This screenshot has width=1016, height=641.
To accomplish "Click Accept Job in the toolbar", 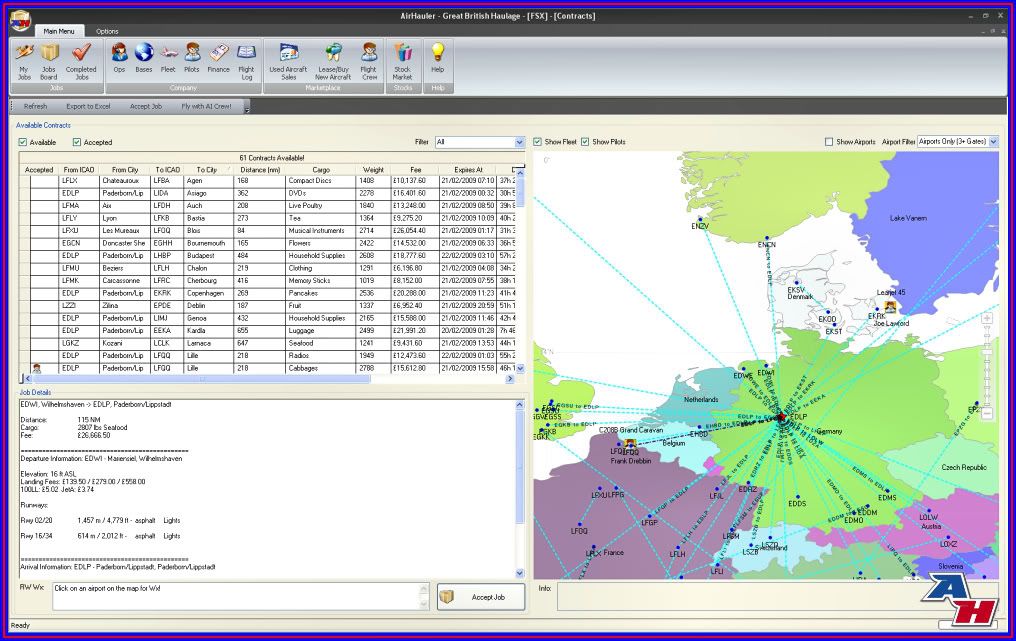I will pos(146,106).
